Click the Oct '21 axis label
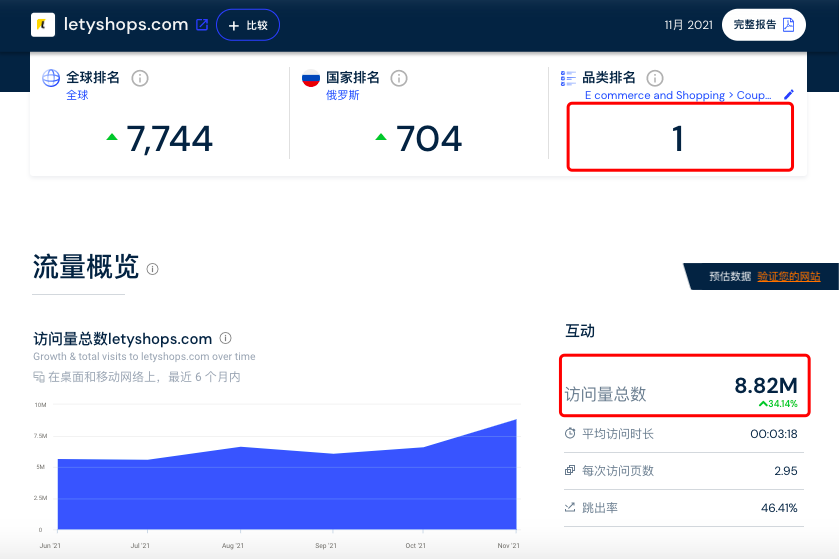This screenshot has height=559, width=839. point(416,546)
